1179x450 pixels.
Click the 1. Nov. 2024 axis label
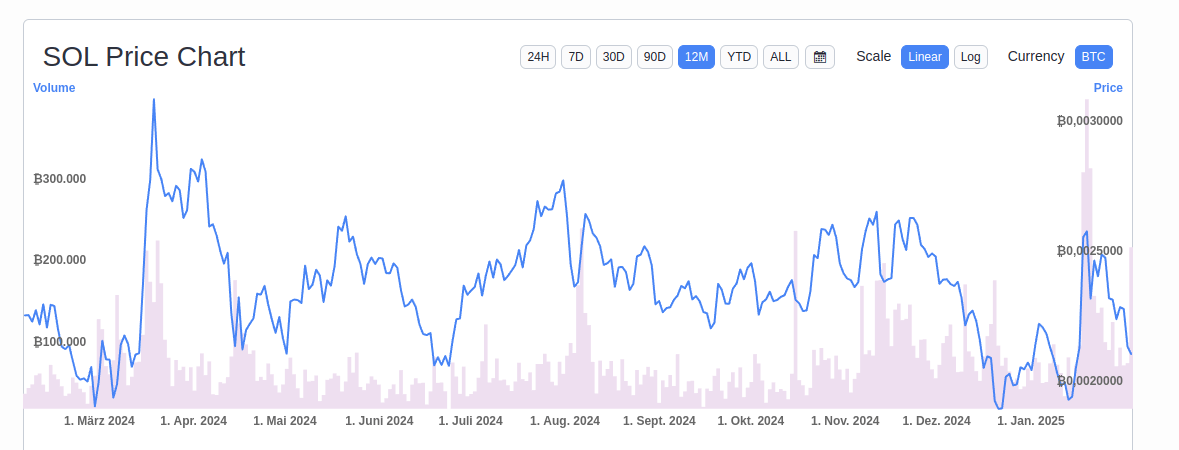[844, 421]
